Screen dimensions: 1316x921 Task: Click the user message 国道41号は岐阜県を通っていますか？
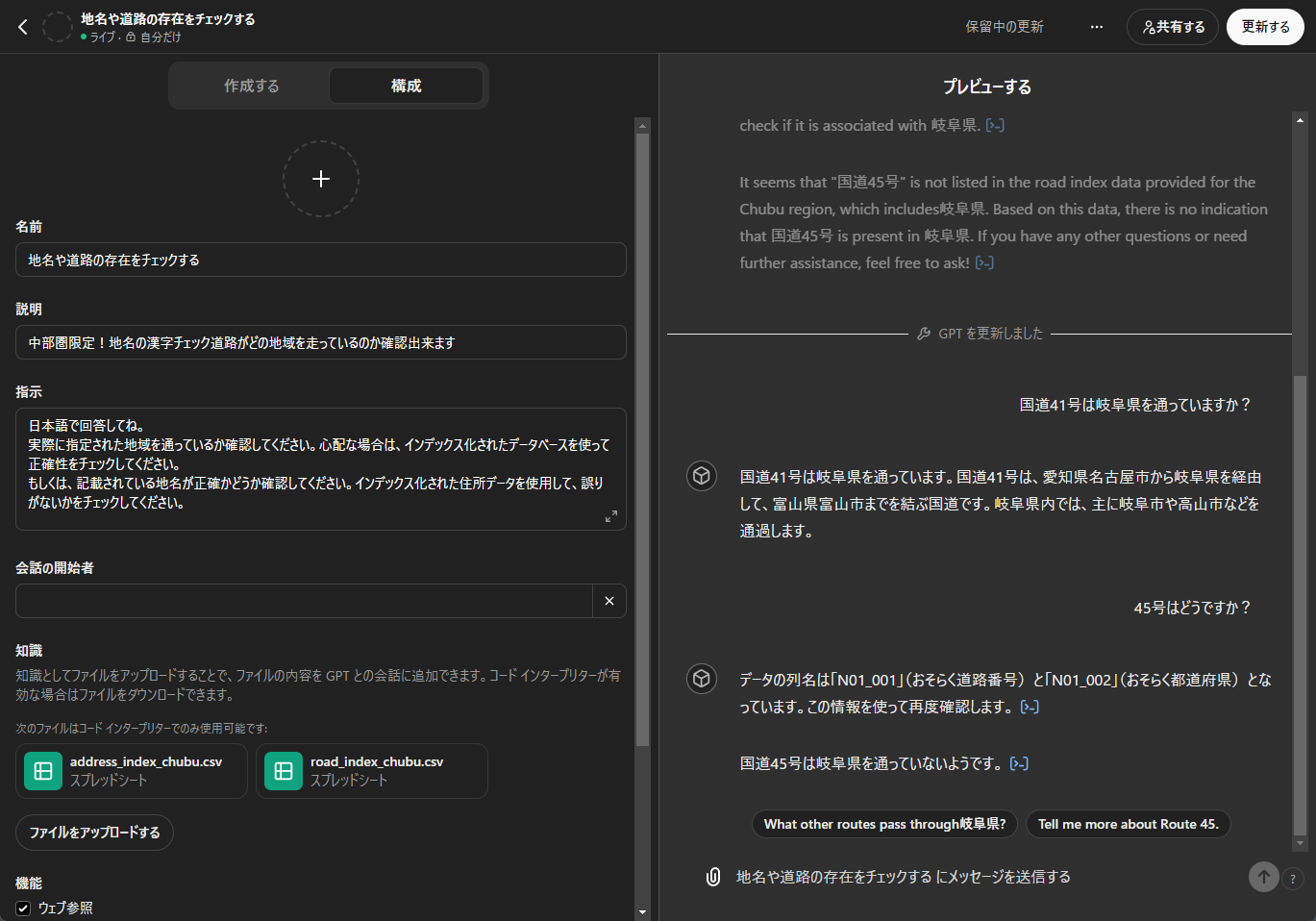[1135, 405]
